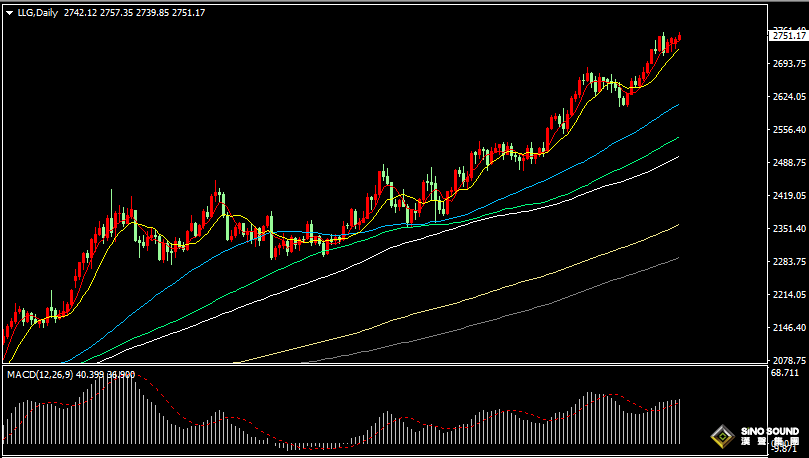Viewport: 809px width, 458px height.
Task: Click the 2693.75 price axis label
Action: pyautogui.click(x=789, y=63)
